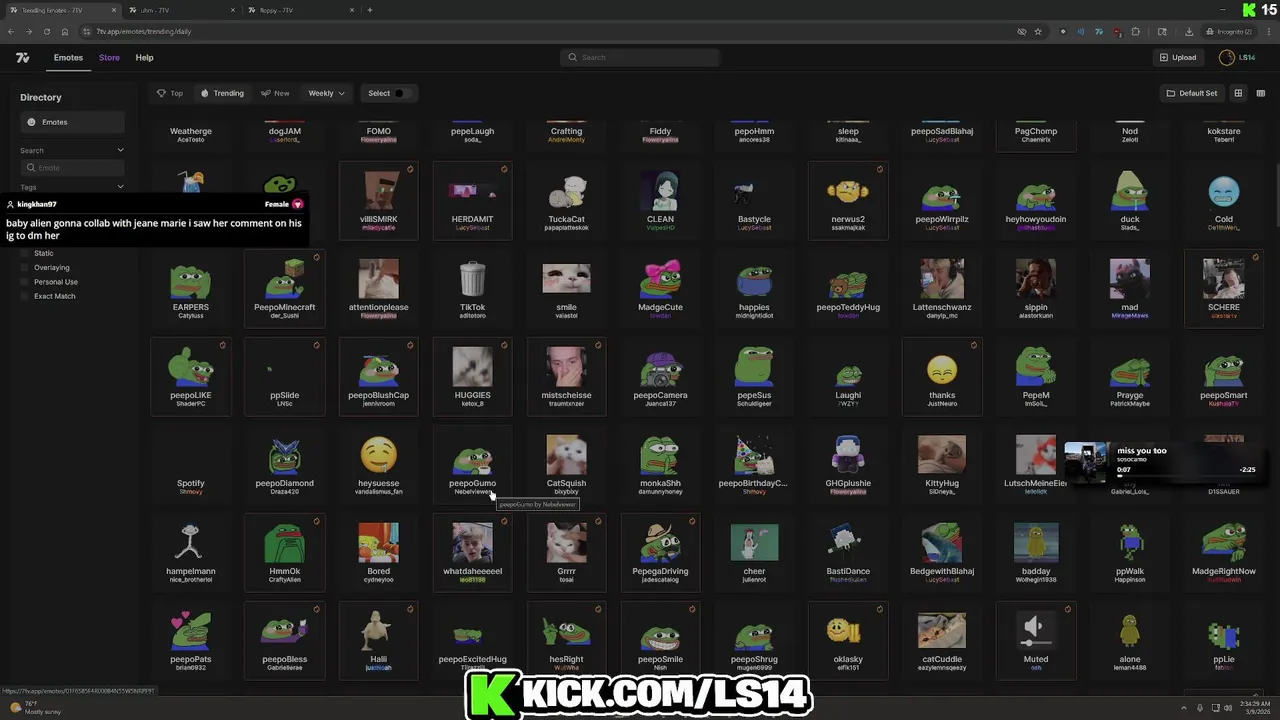Open a new browser tab with plus
This screenshot has height=720, width=1280.
[x=370, y=10]
